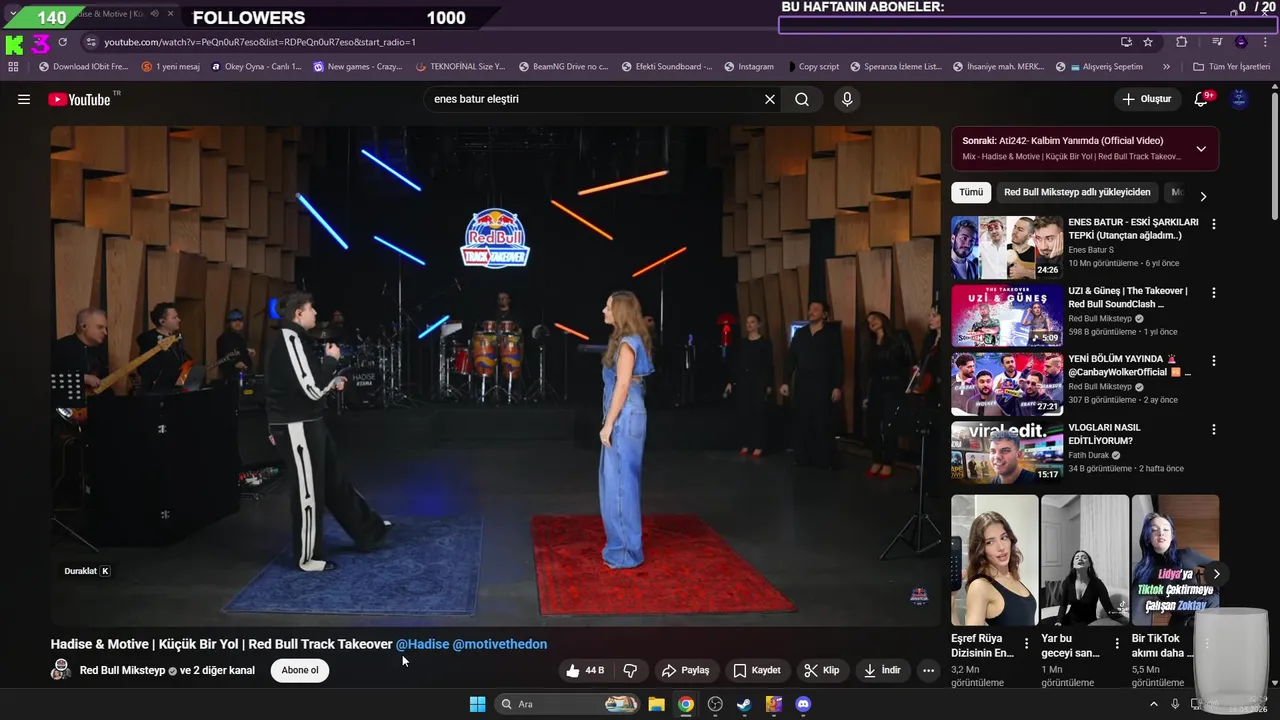
Task: Open options for the YENİ BÖLÜM YAYINDA video
Action: [1214, 361]
